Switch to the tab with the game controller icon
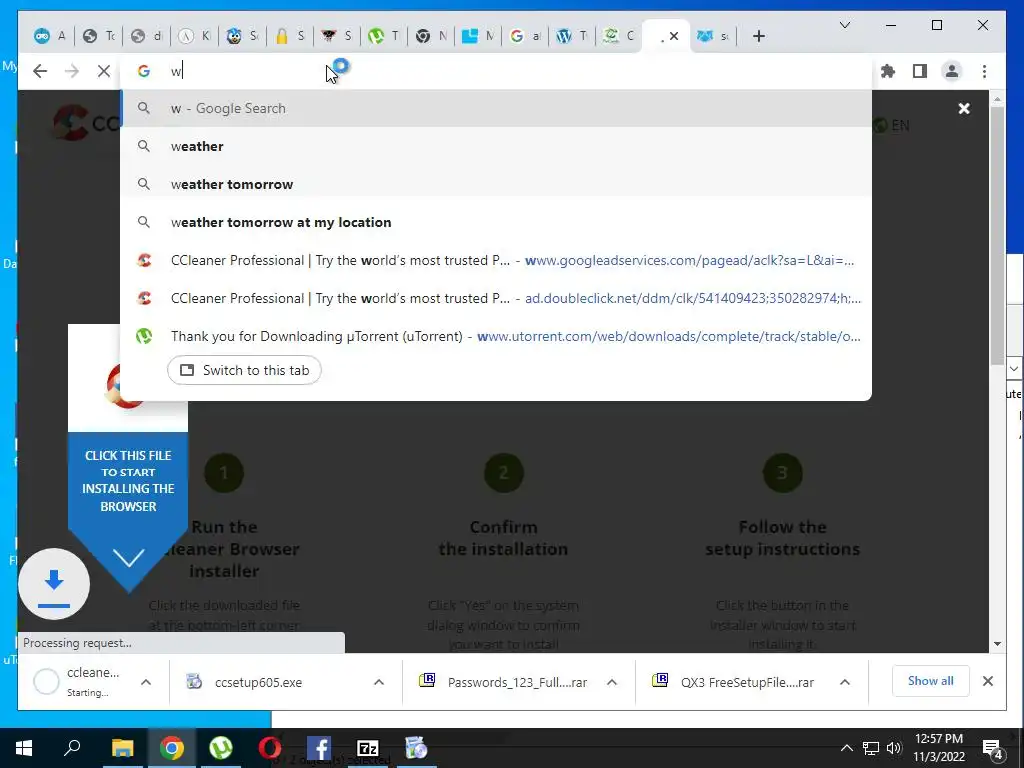The width and height of the screenshot is (1024, 768). point(50,36)
